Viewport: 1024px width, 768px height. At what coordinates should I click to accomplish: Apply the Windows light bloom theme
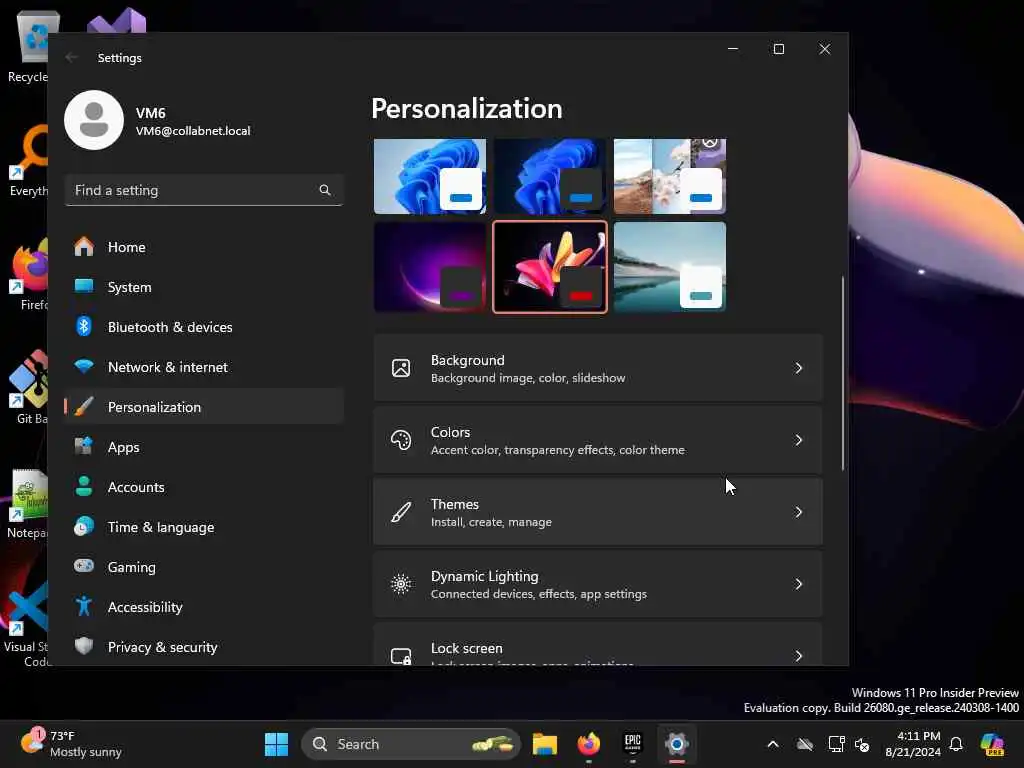tap(430, 176)
